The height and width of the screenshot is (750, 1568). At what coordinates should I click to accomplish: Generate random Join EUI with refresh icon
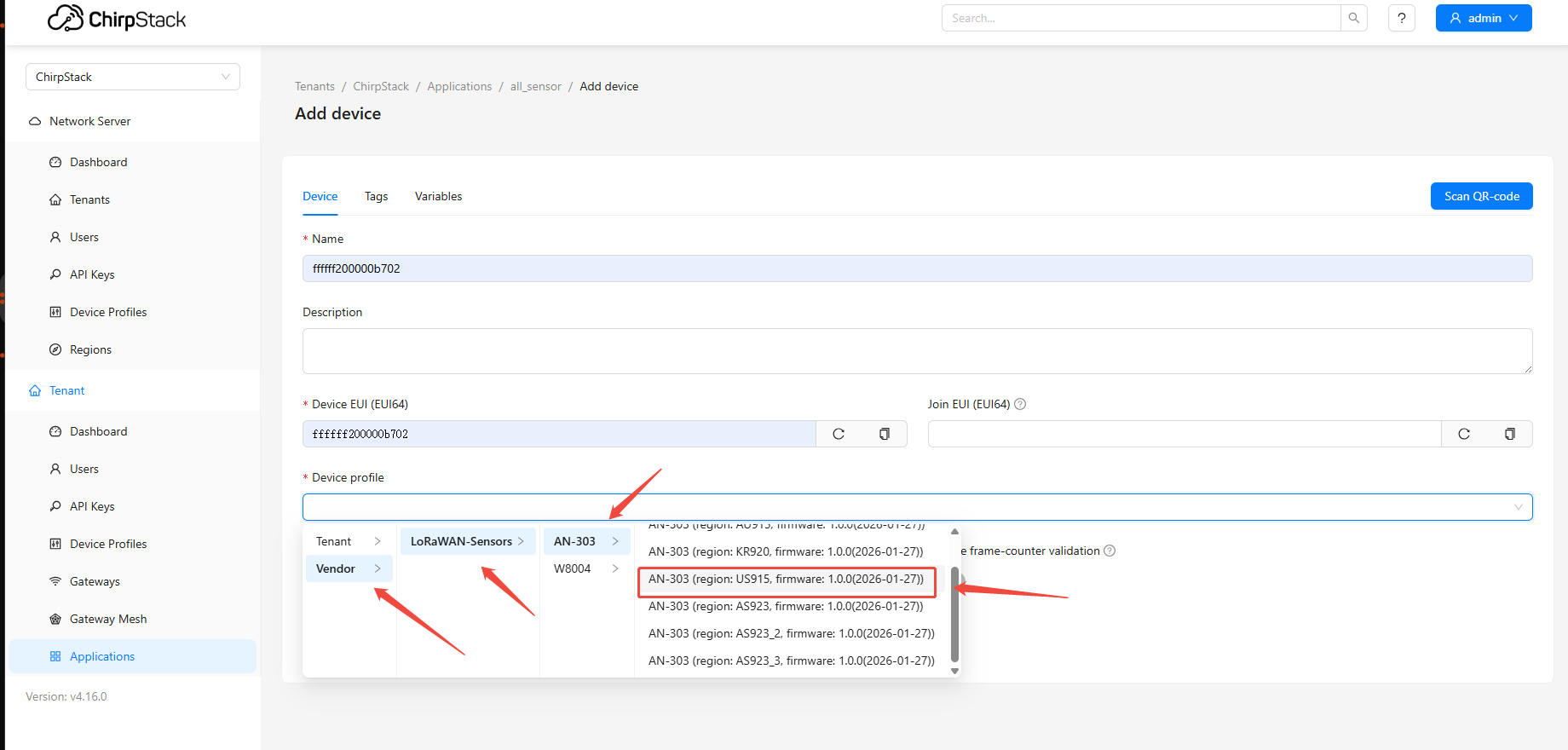pos(1463,434)
